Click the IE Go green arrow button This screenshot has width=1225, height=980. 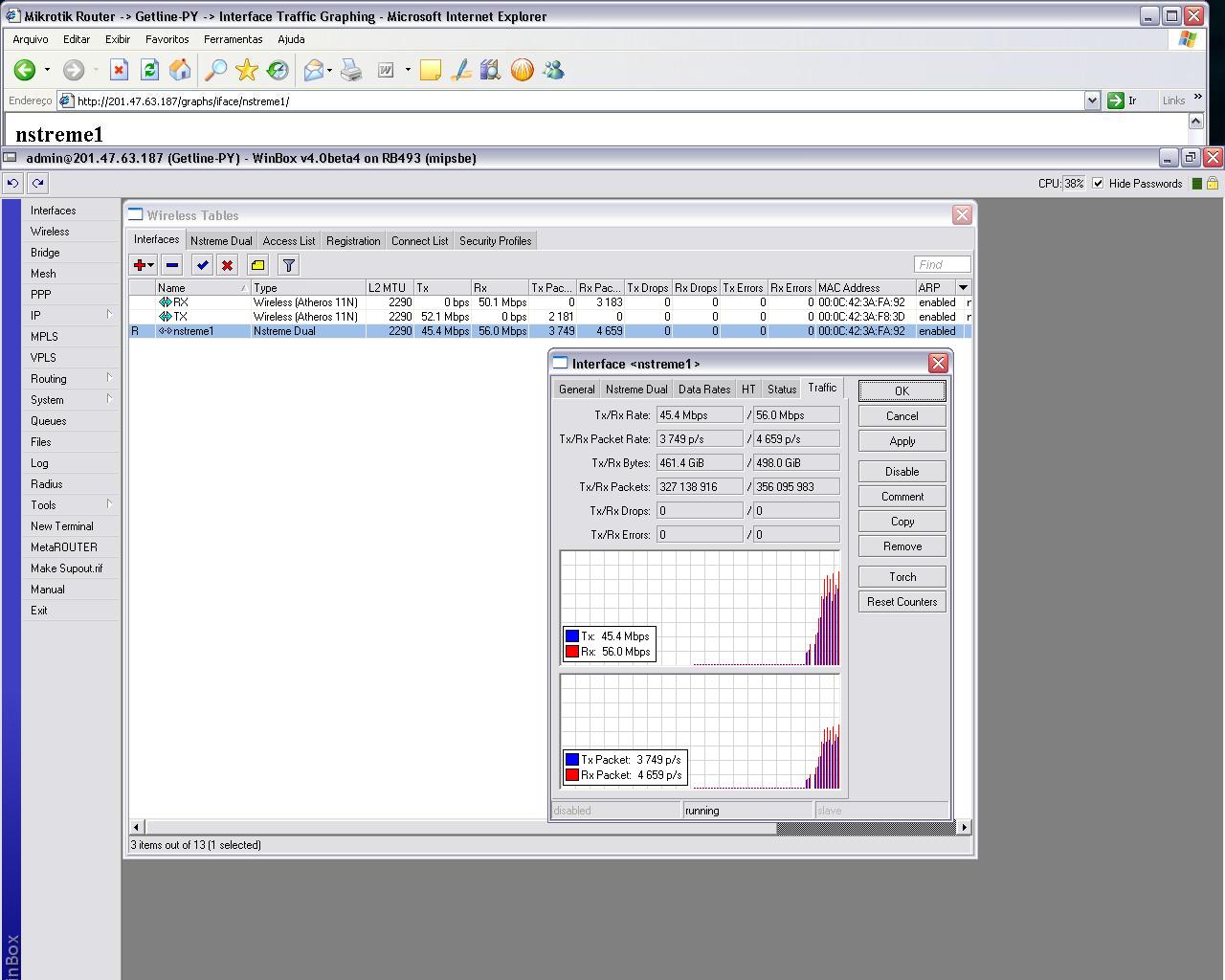1115,100
